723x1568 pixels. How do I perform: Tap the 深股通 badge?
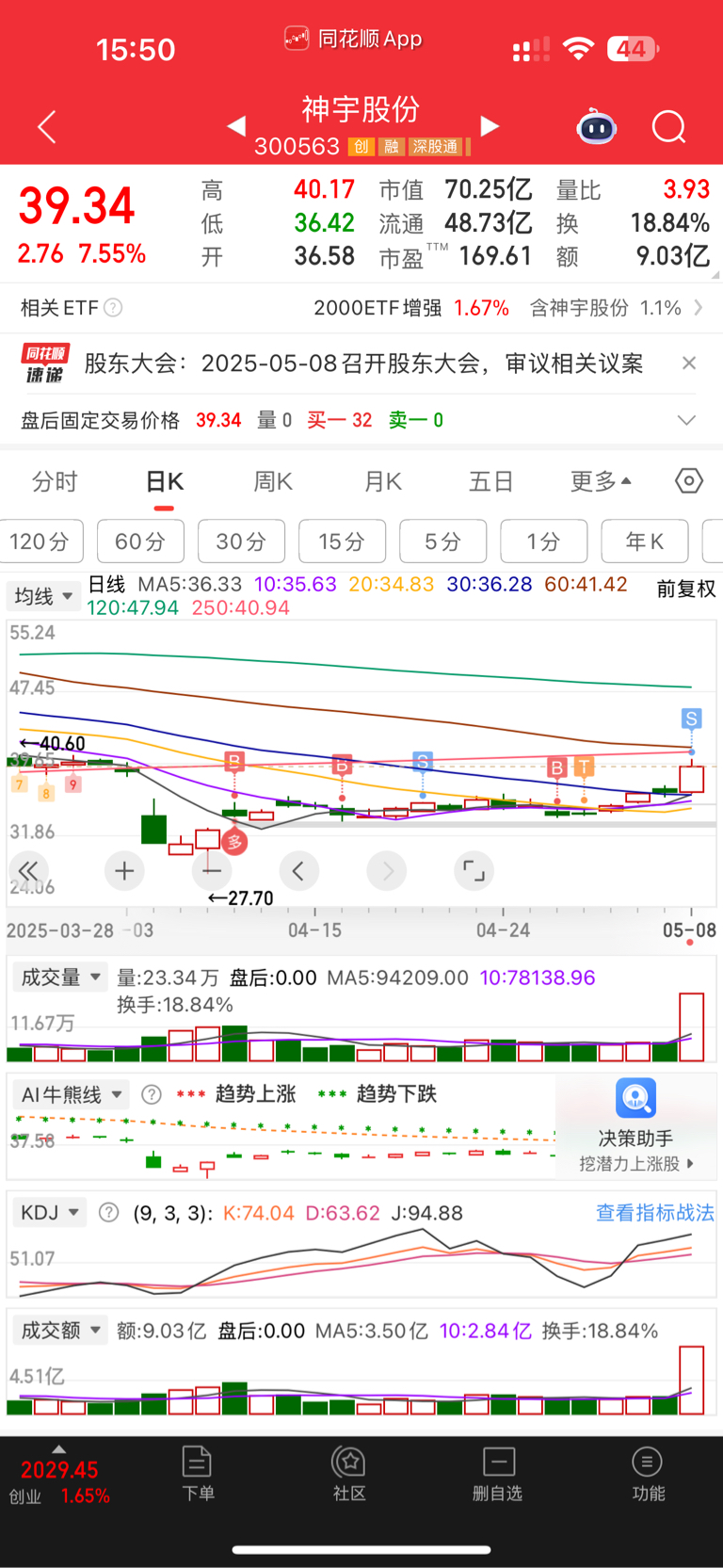pyautogui.click(x=435, y=147)
